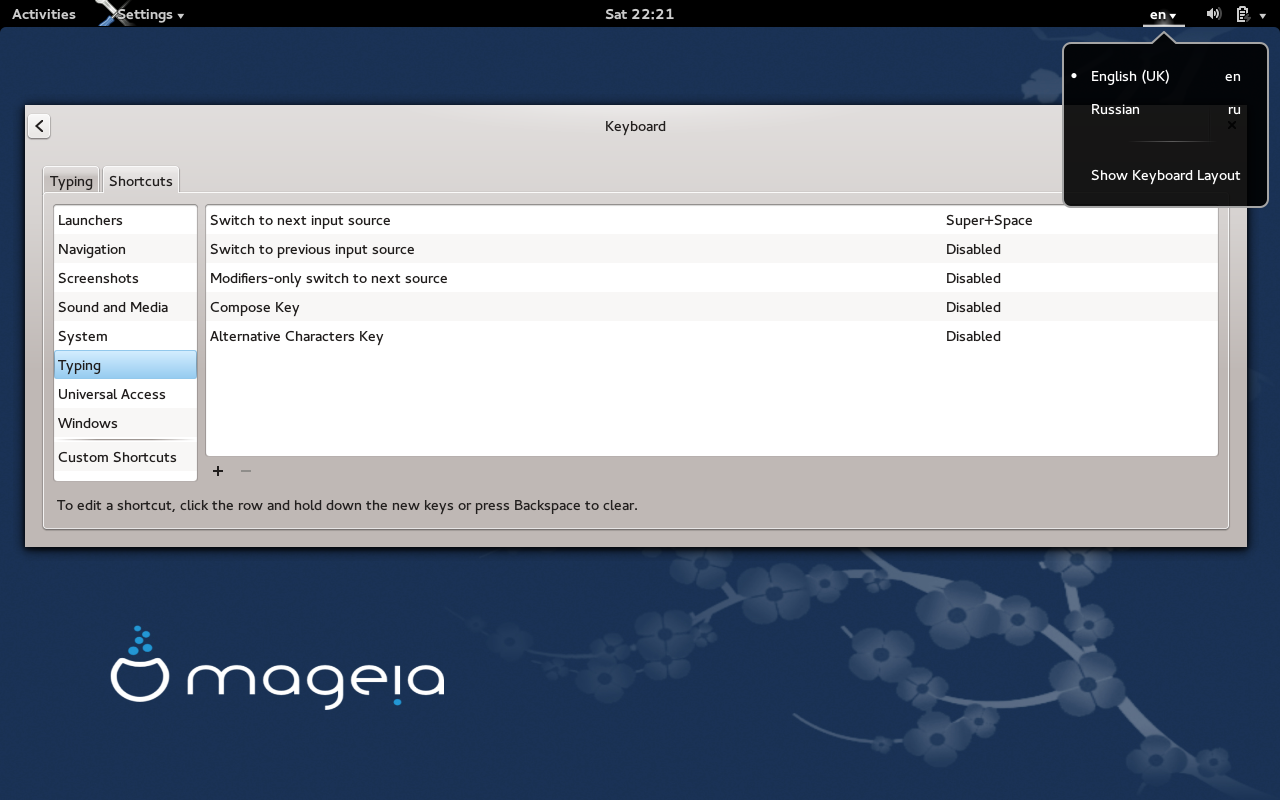Expand the Settings menu chevron
Viewport: 1280px width, 800px height.
point(181,14)
